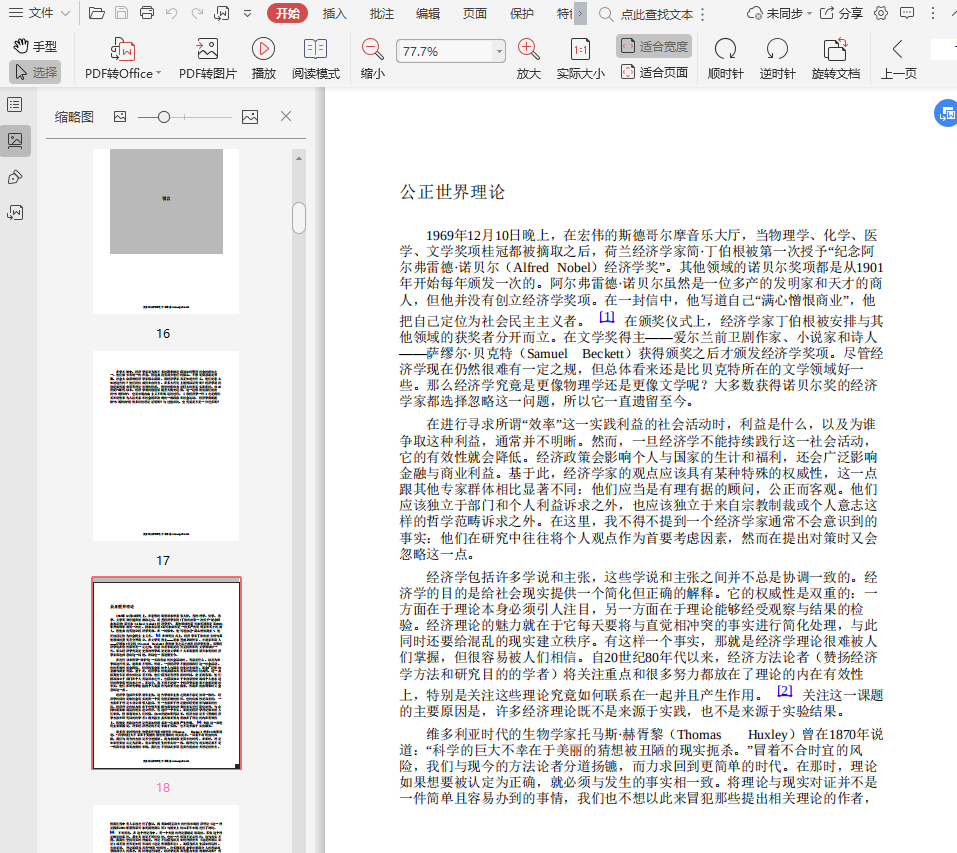The image size is (957, 853).
Task: Click the PDF转图片 tool icon
Action: [207, 50]
